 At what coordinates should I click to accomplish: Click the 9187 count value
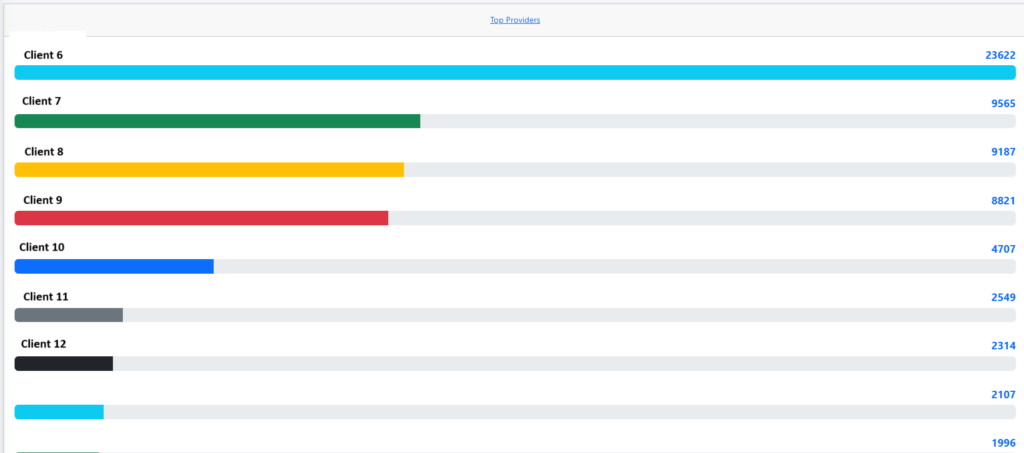(1003, 152)
